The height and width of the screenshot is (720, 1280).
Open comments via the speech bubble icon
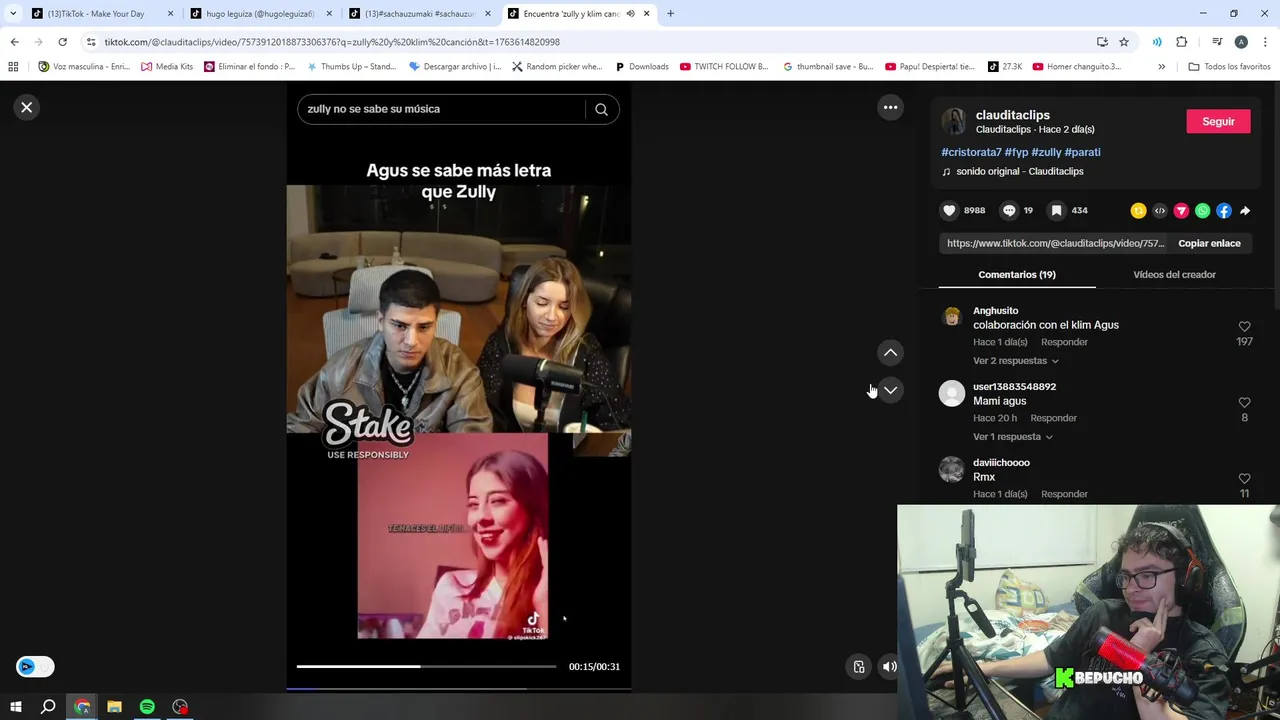pos(1009,210)
